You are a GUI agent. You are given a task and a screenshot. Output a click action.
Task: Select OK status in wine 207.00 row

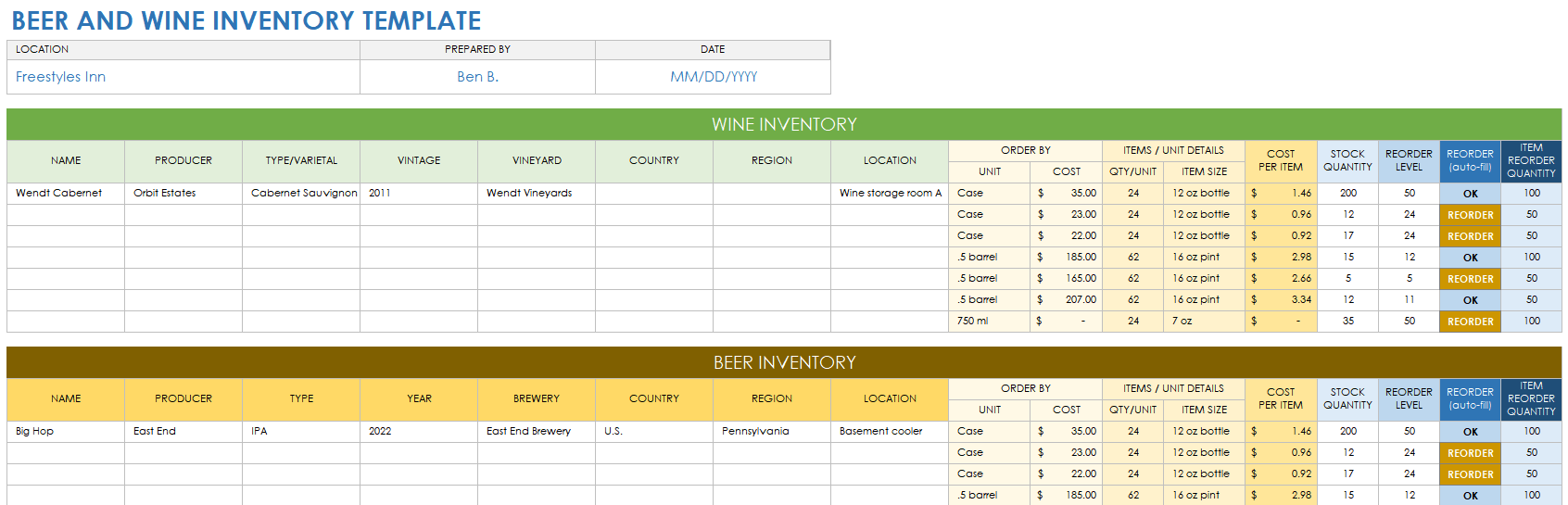point(1470,300)
